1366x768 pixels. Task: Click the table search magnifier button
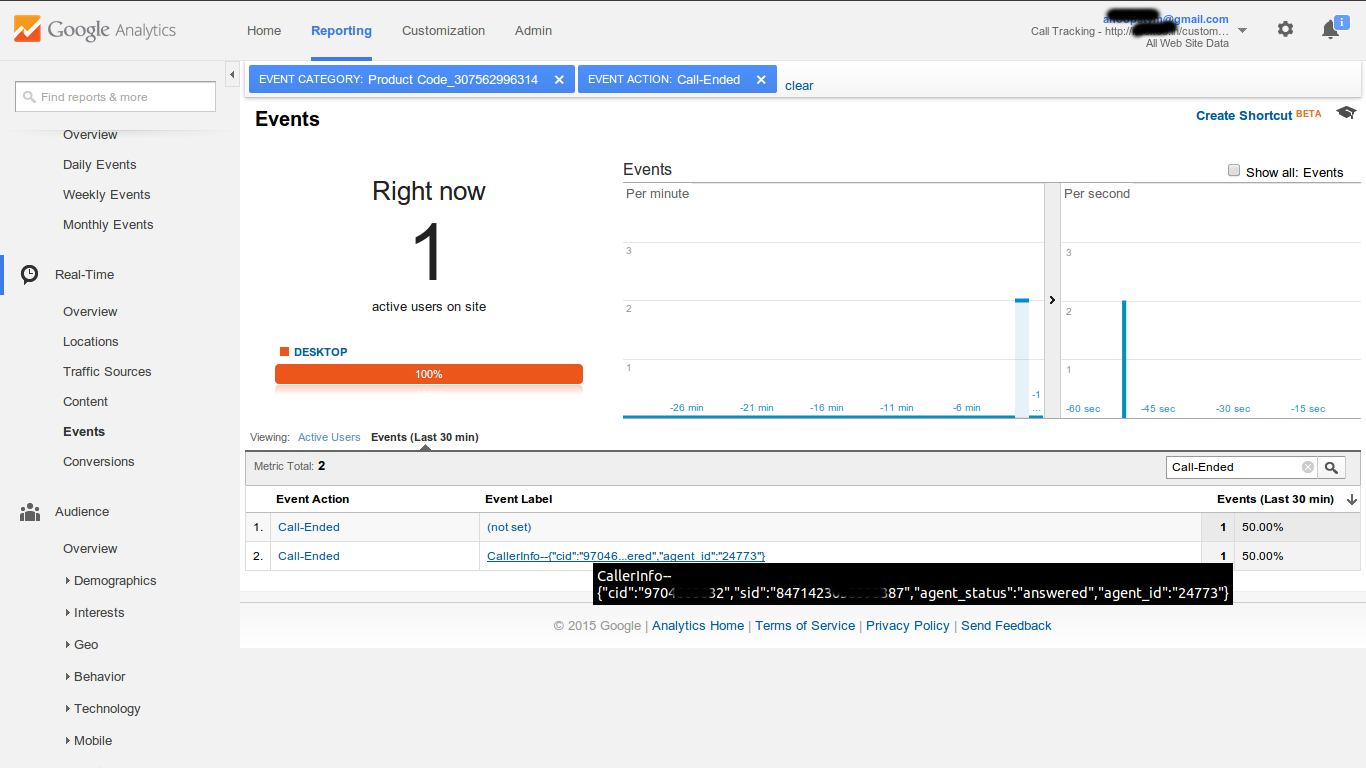1332,467
